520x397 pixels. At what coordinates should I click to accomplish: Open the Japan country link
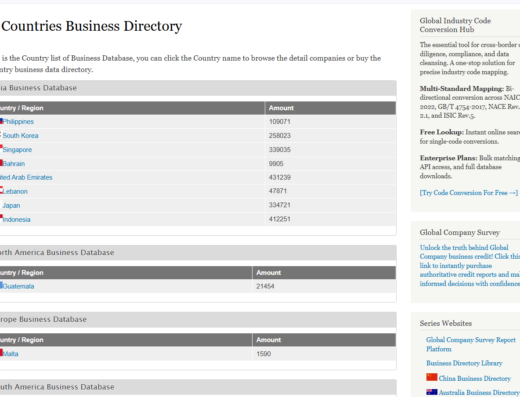[x=11, y=205]
